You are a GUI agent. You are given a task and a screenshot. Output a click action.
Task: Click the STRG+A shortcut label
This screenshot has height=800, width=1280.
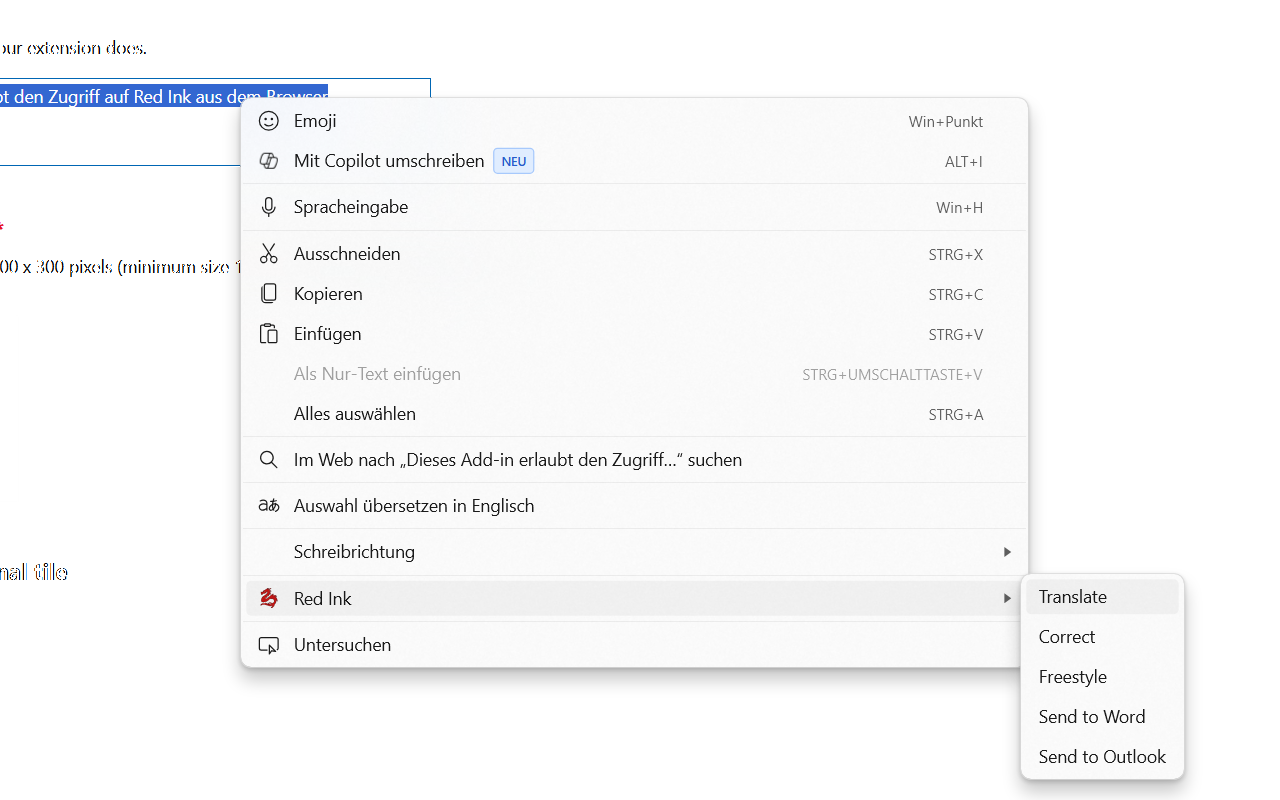point(955,414)
